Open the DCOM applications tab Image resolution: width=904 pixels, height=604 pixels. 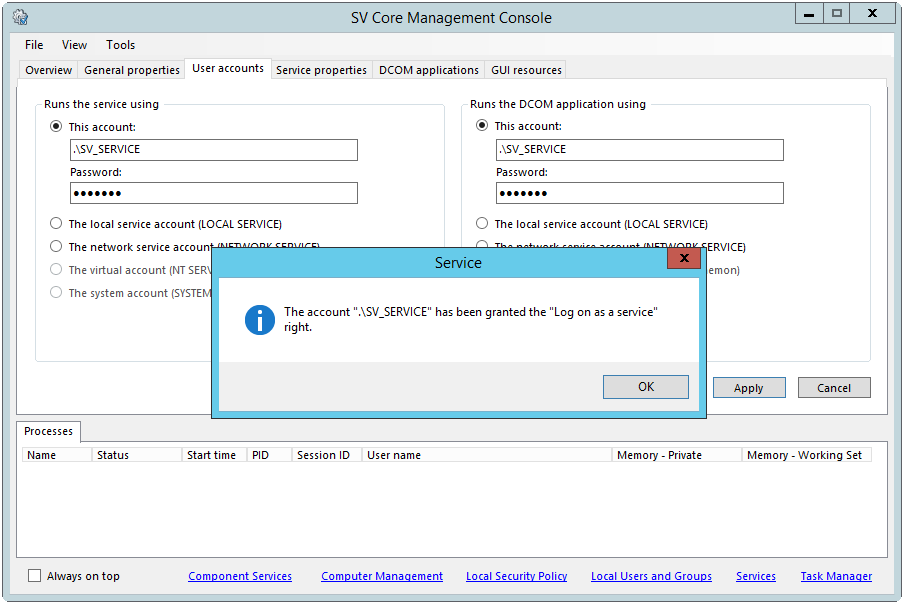coord(429,70)
